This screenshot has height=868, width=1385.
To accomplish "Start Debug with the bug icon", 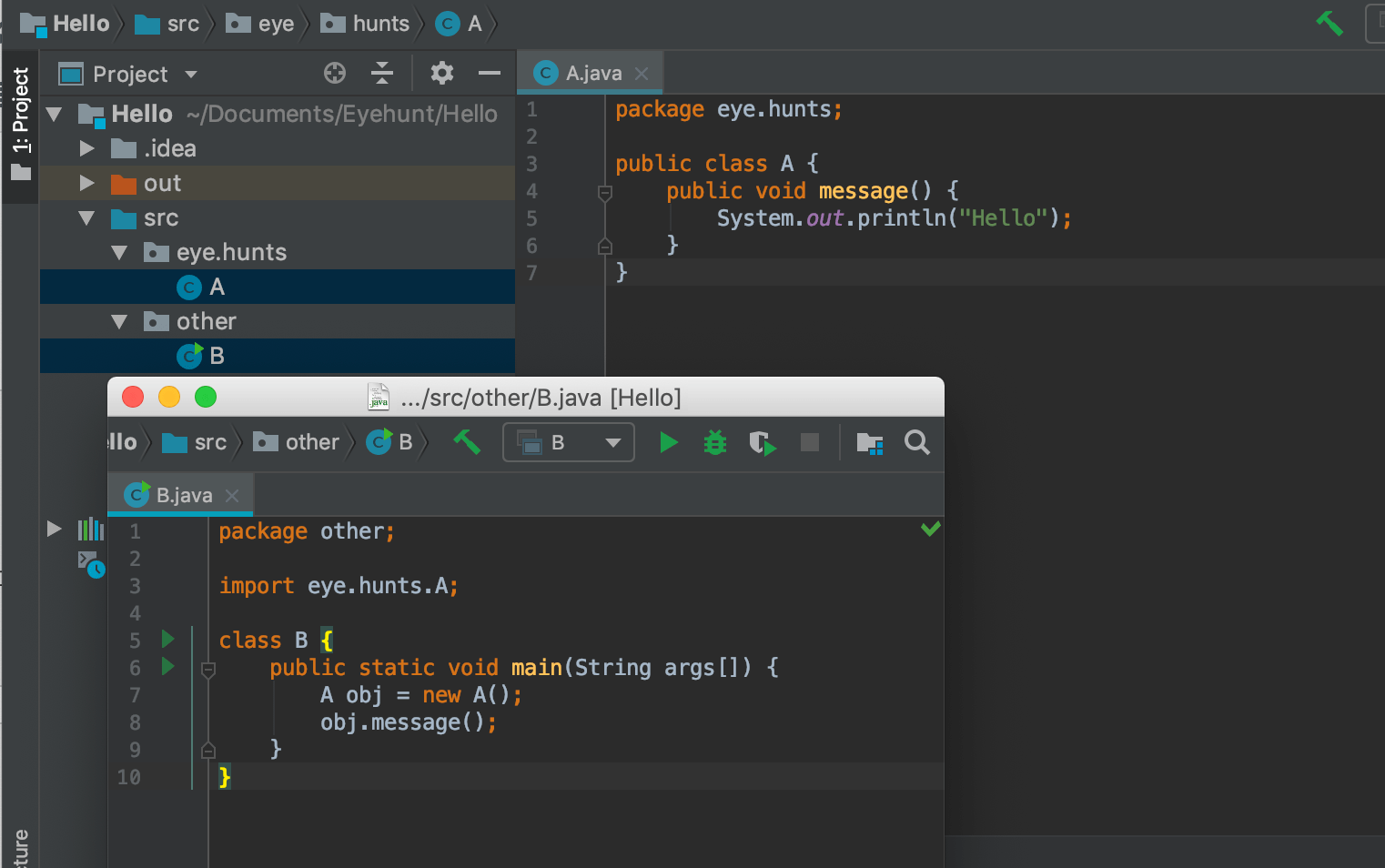I will 715,442.
